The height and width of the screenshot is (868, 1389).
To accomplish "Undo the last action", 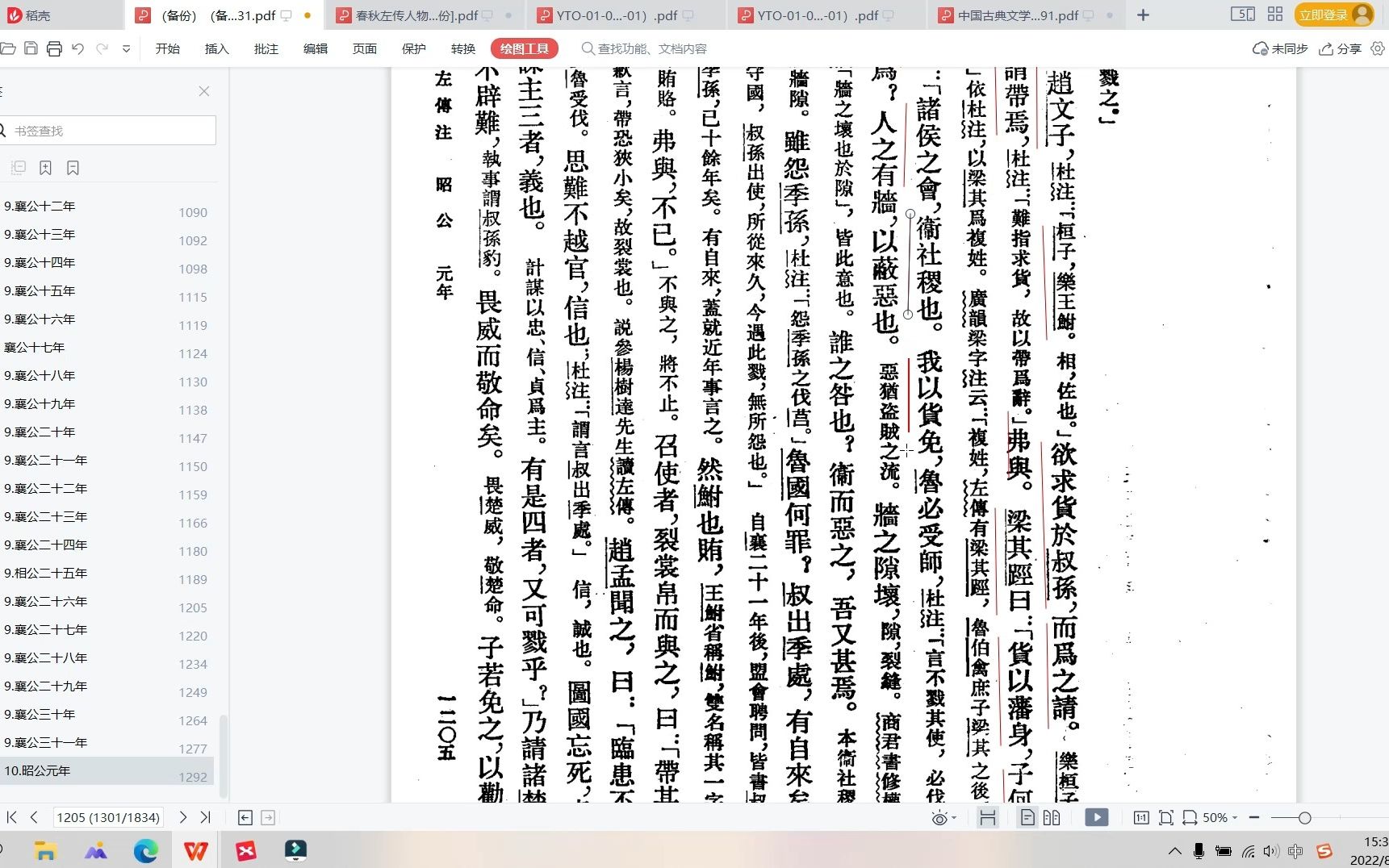I will pyautogui.click(x=77, y=49).
